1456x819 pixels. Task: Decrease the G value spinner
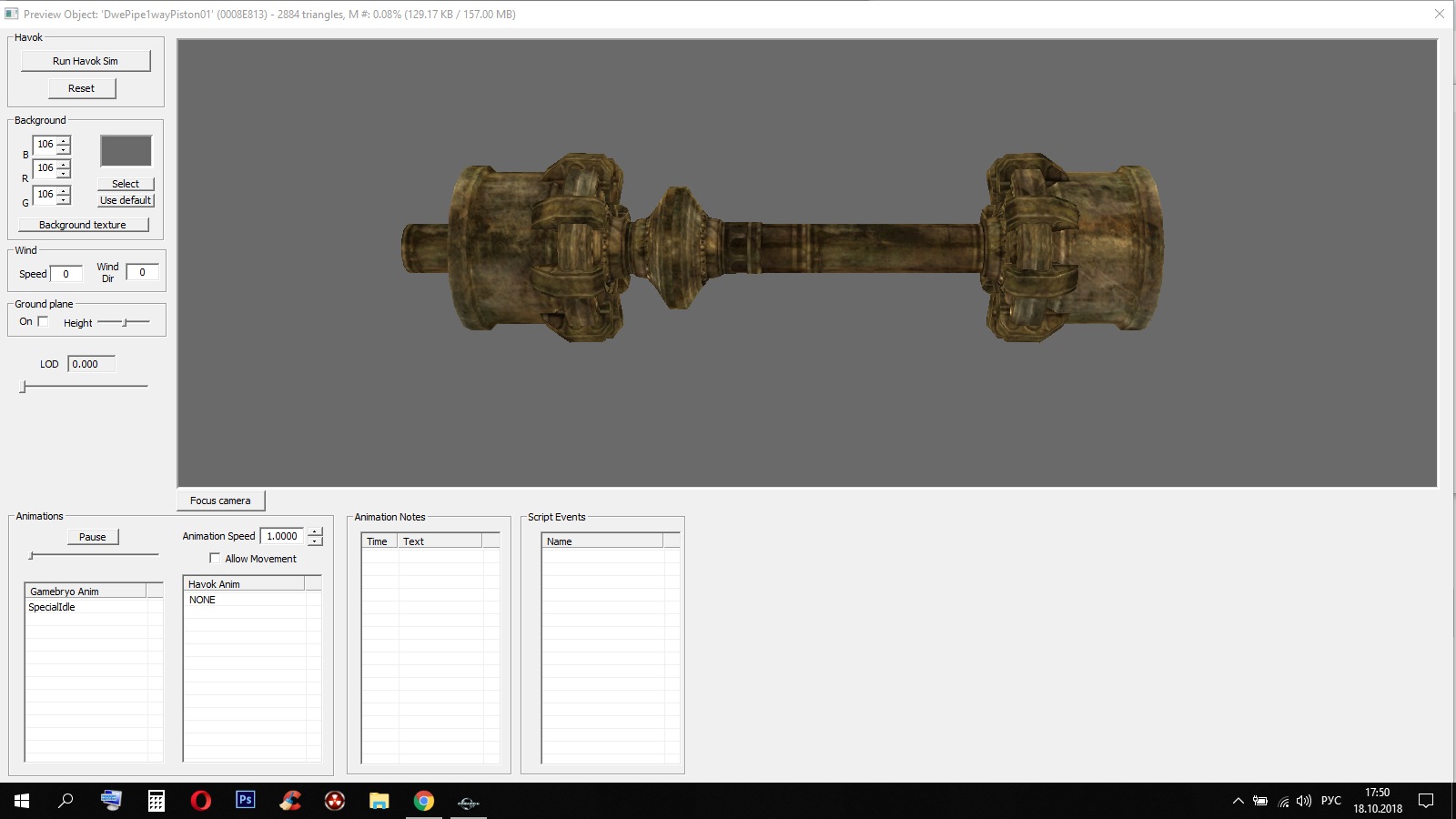click(x=63, y=199)
